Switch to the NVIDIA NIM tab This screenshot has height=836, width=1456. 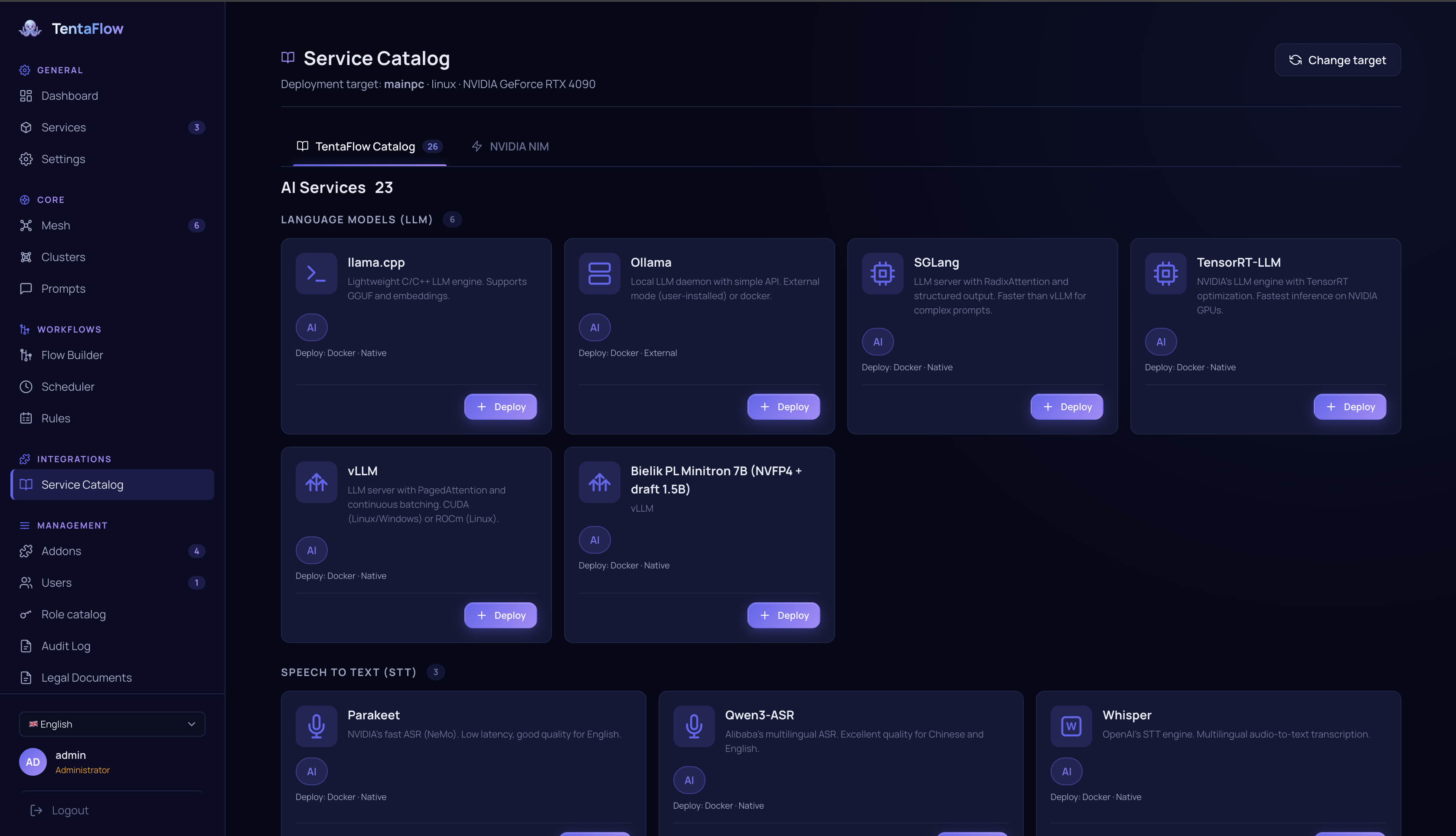(x=510, y=147)
